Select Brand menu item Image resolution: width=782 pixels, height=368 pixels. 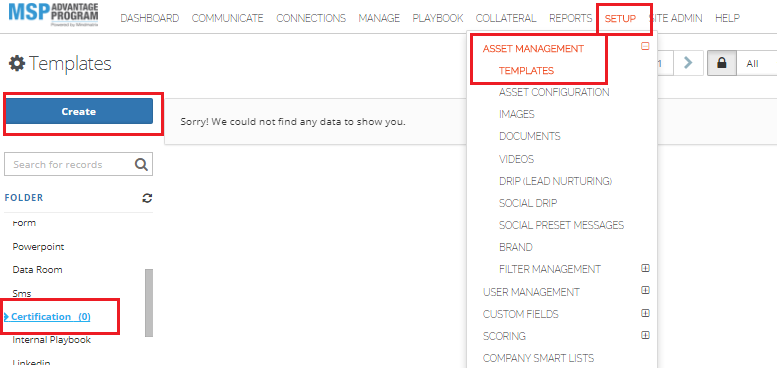coord(516,247)
